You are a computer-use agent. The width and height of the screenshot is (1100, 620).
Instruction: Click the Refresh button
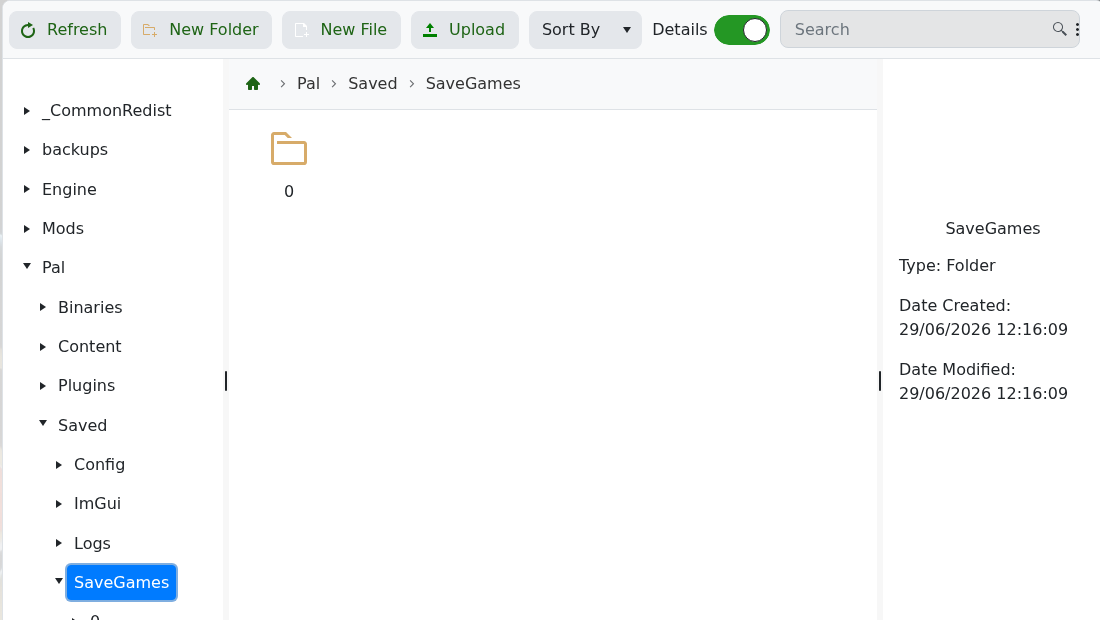click(x=65, y=30)
